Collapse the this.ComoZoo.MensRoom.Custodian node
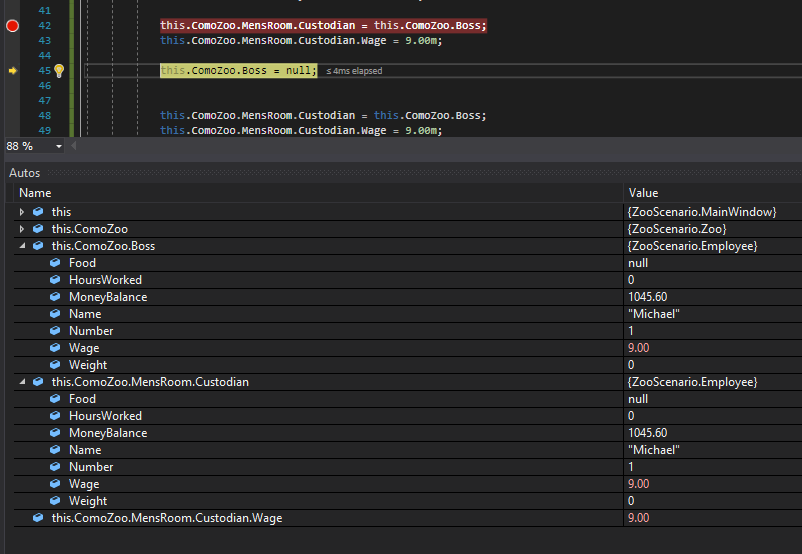This screenshot has width=802, height=554. tap(22, 382)
